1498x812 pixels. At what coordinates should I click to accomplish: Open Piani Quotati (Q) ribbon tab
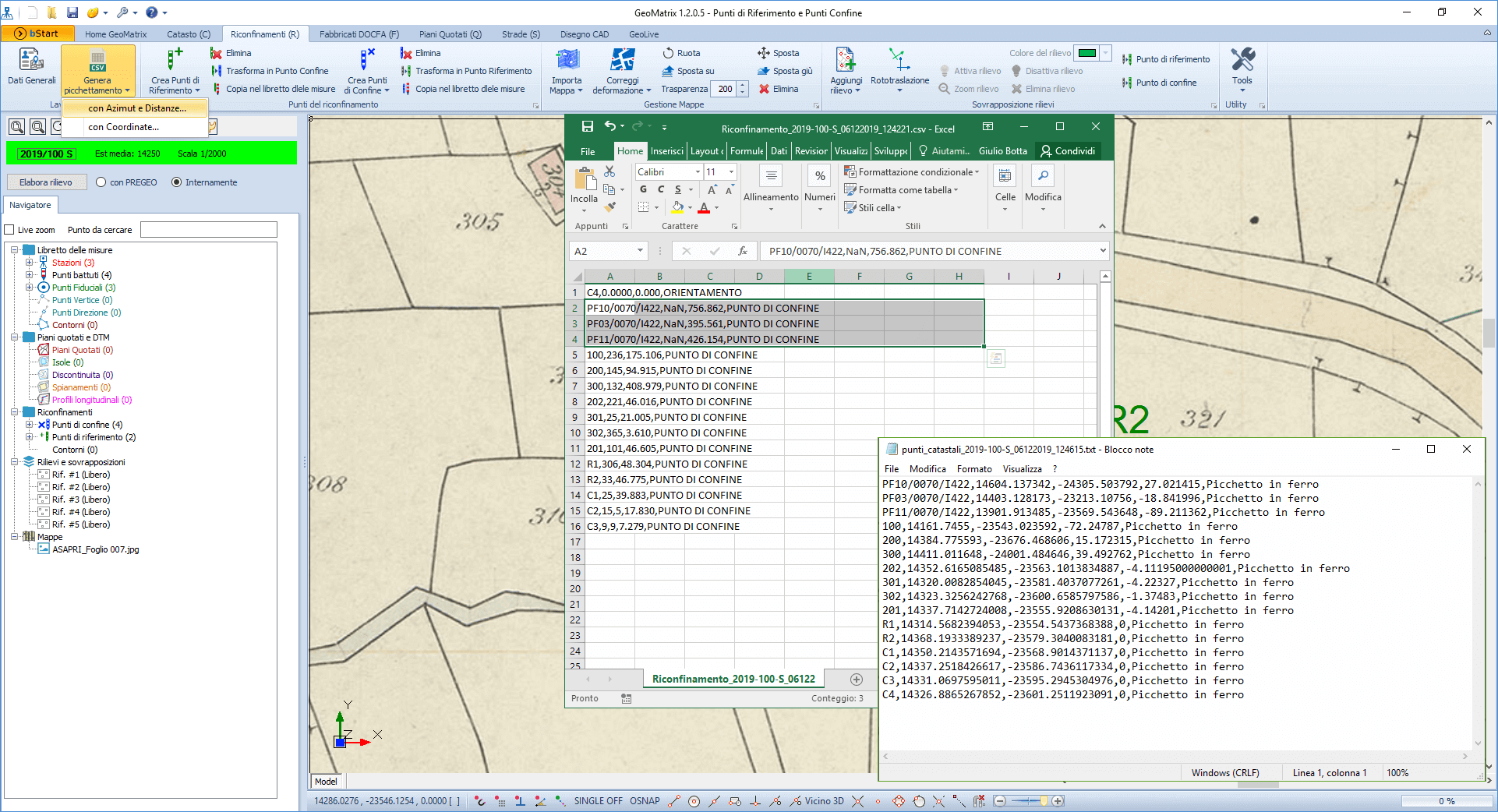pyautogui.click(x=450, y=34)
